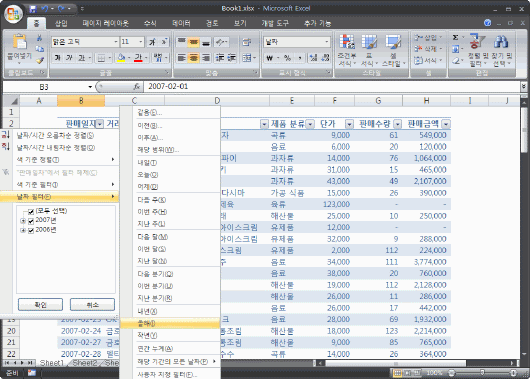Apply percent style format
Viewport: 530px width, 379px height.
[288, 58]
